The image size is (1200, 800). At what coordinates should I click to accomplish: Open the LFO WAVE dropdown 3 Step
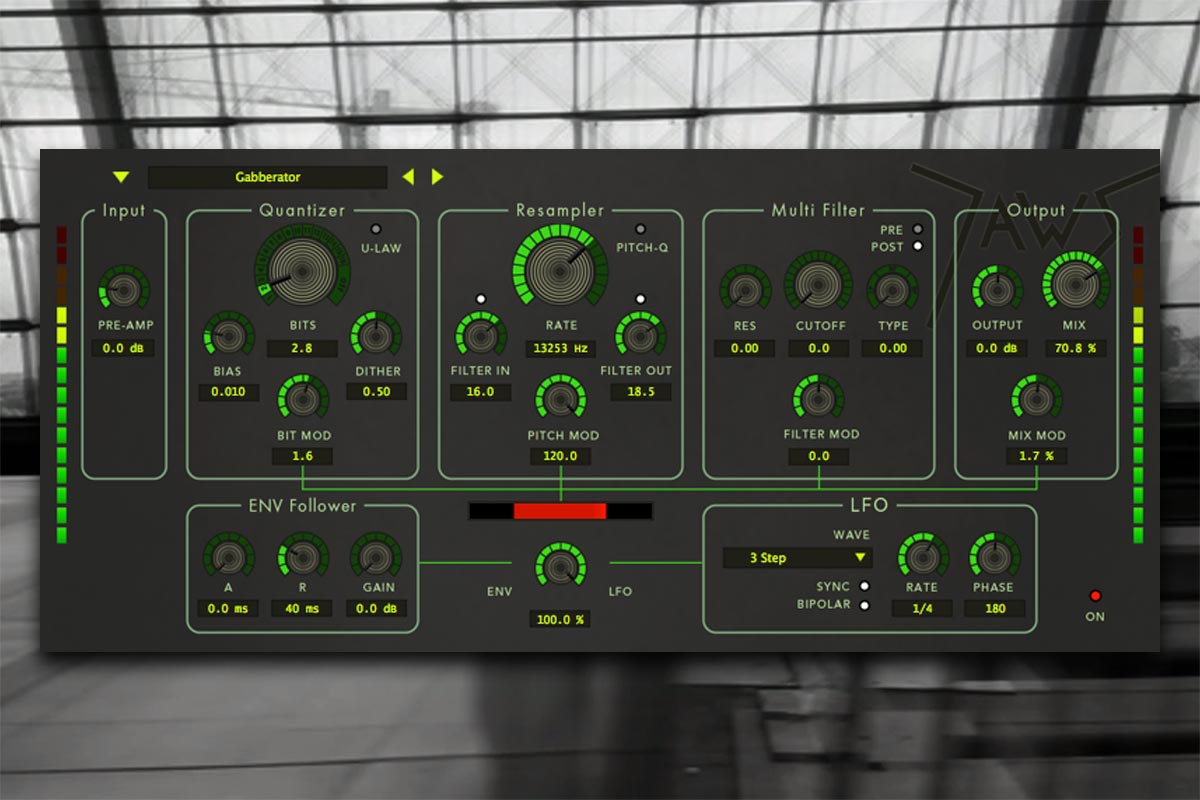point(798,557)
